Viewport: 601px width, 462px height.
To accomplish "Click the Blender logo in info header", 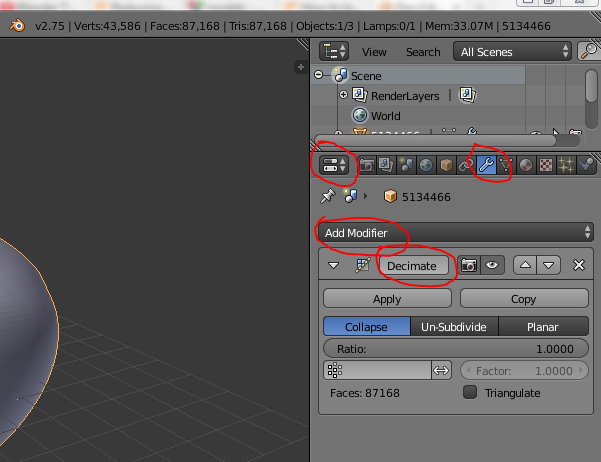I will [x=17, y=26].
